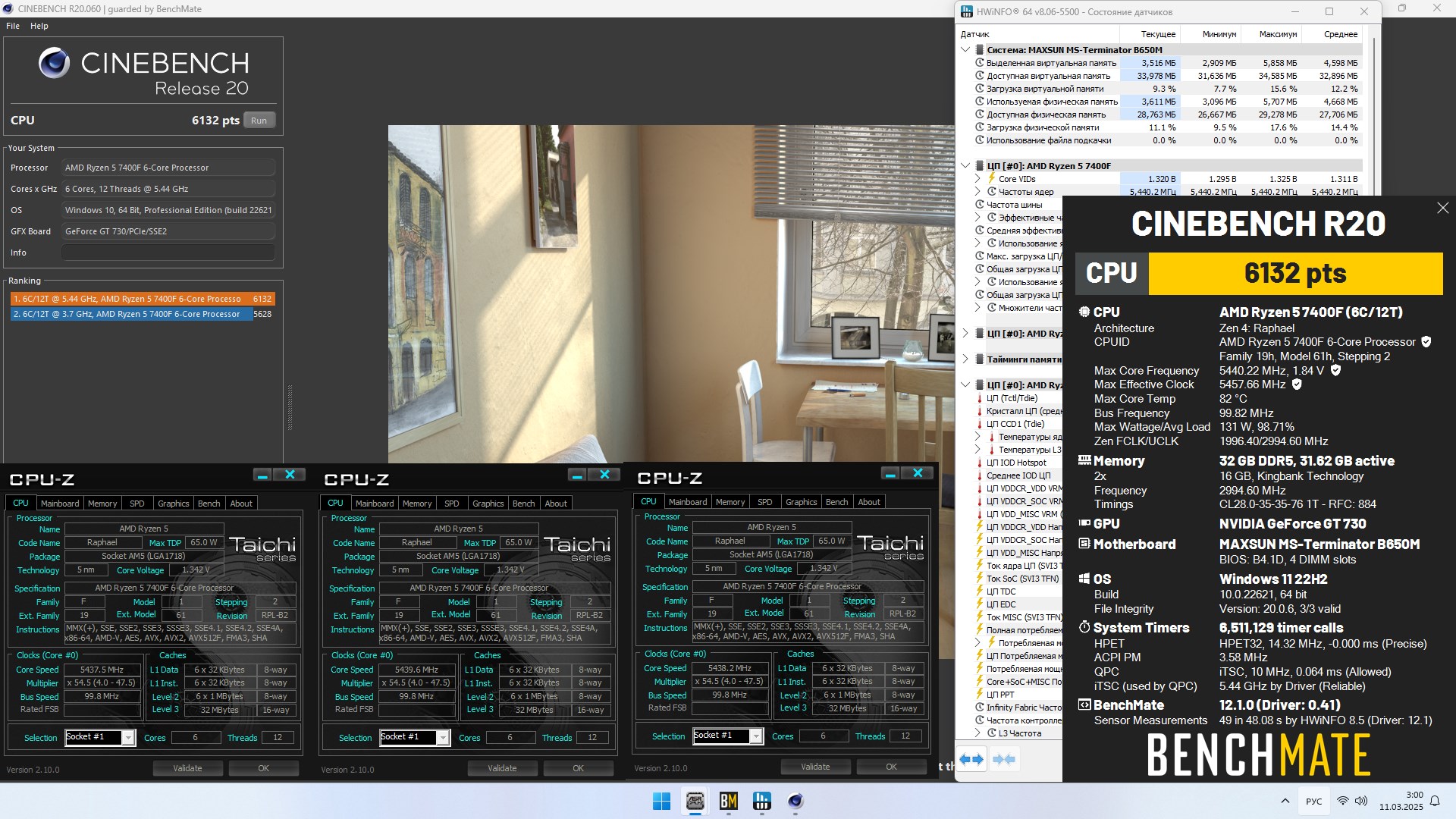The image size is (1456, 819).
Task: Click the Windows OS icon in BenchMate panel
Action: pyautogui.click(x=1084, y=579)
